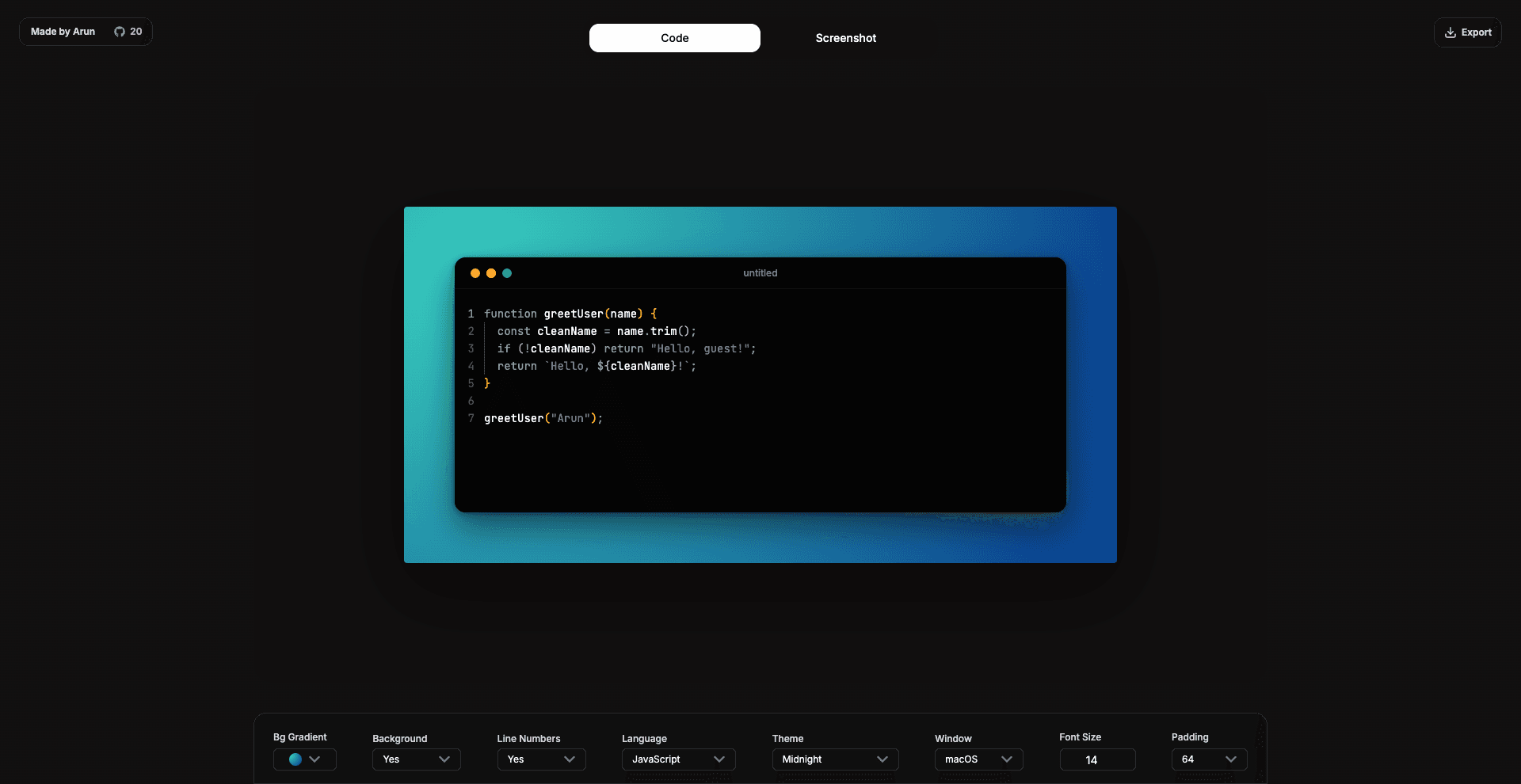Click line number 7 in gutter
1521x784 pixels.
[471, 419]
